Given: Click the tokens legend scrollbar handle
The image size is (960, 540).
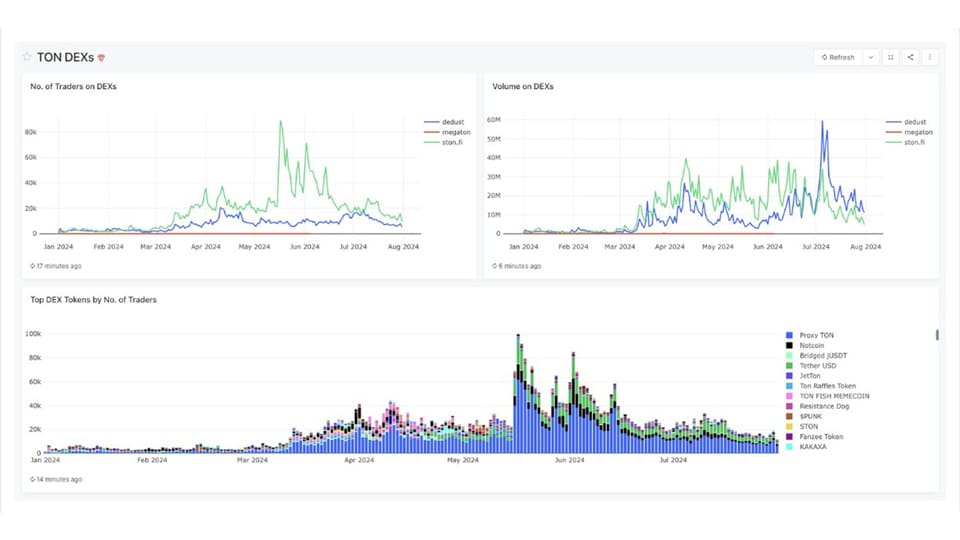Looking at the screenshot, I should point(937,335).
